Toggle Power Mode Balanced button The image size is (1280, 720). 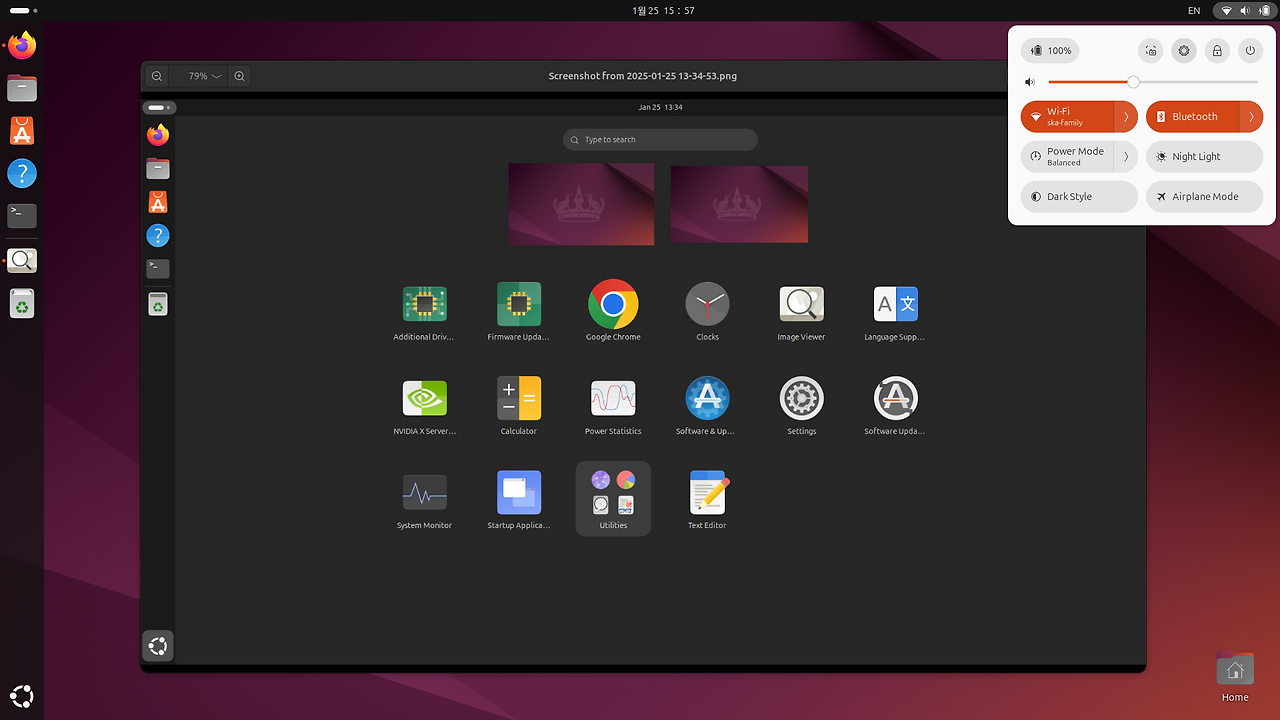click(x=1066, y=156)
